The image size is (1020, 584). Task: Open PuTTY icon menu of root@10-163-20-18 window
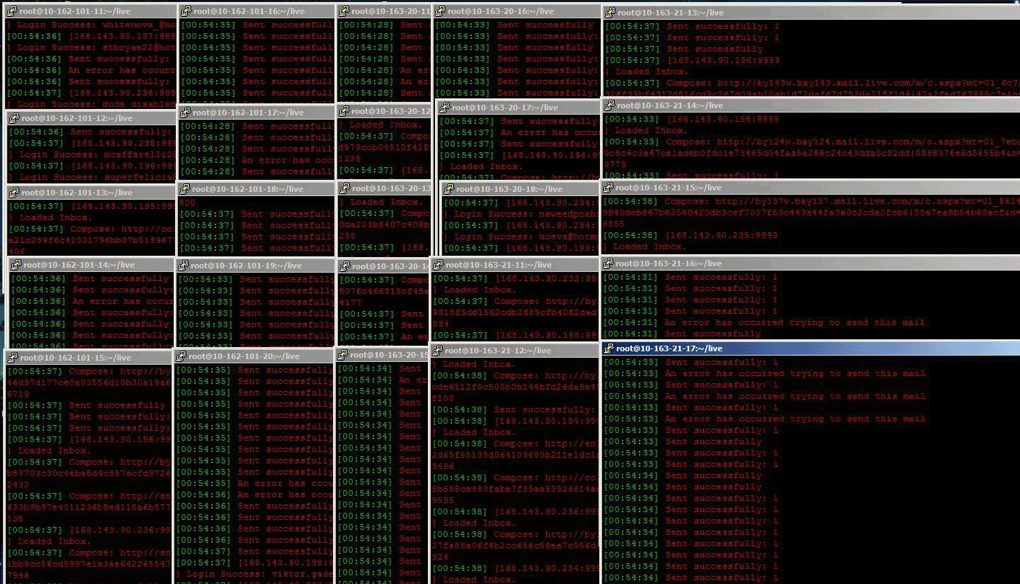point(448,189)
